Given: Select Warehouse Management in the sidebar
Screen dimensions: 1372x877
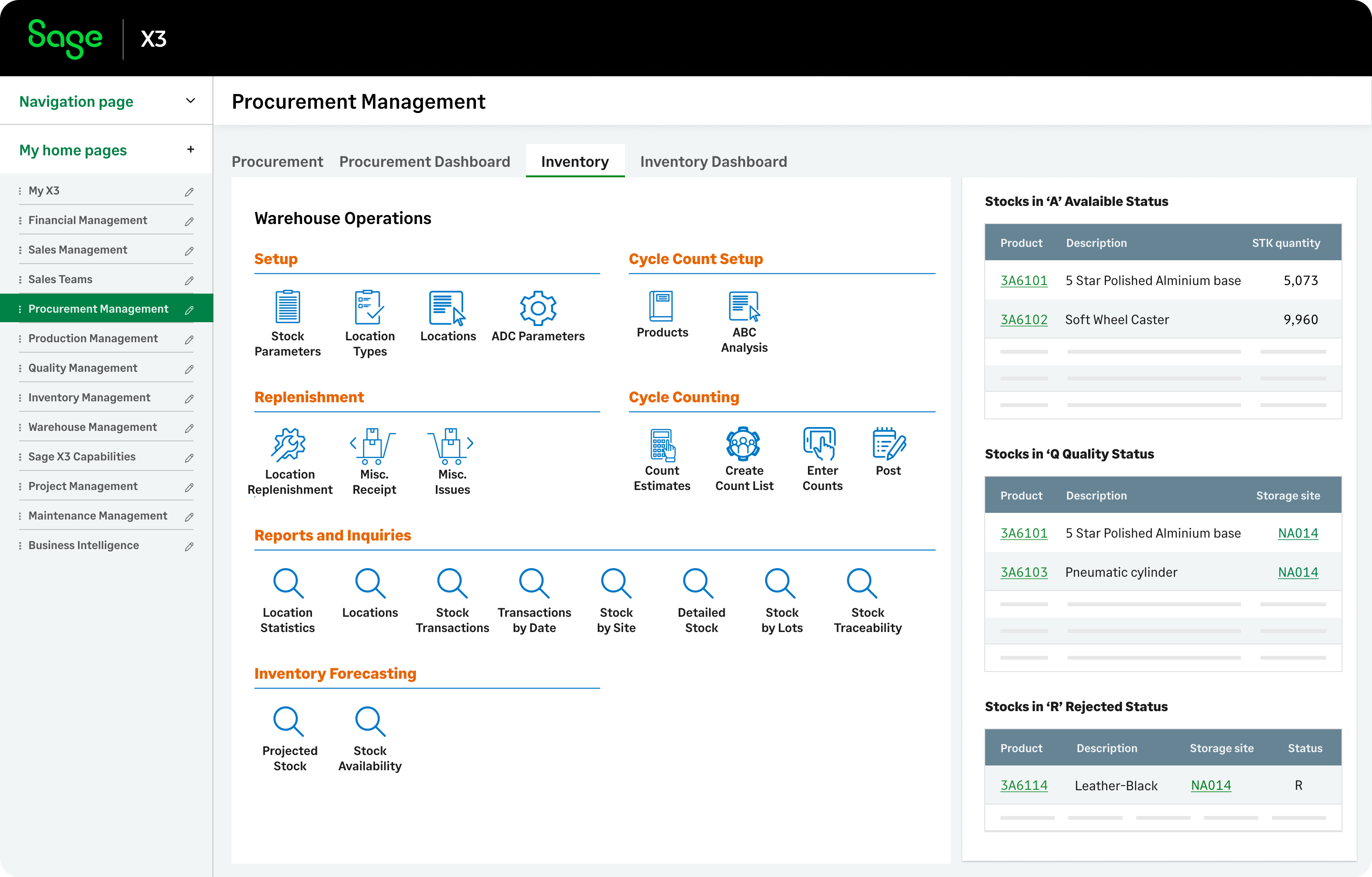Looking at the screenshot, I should click(92, 427).
